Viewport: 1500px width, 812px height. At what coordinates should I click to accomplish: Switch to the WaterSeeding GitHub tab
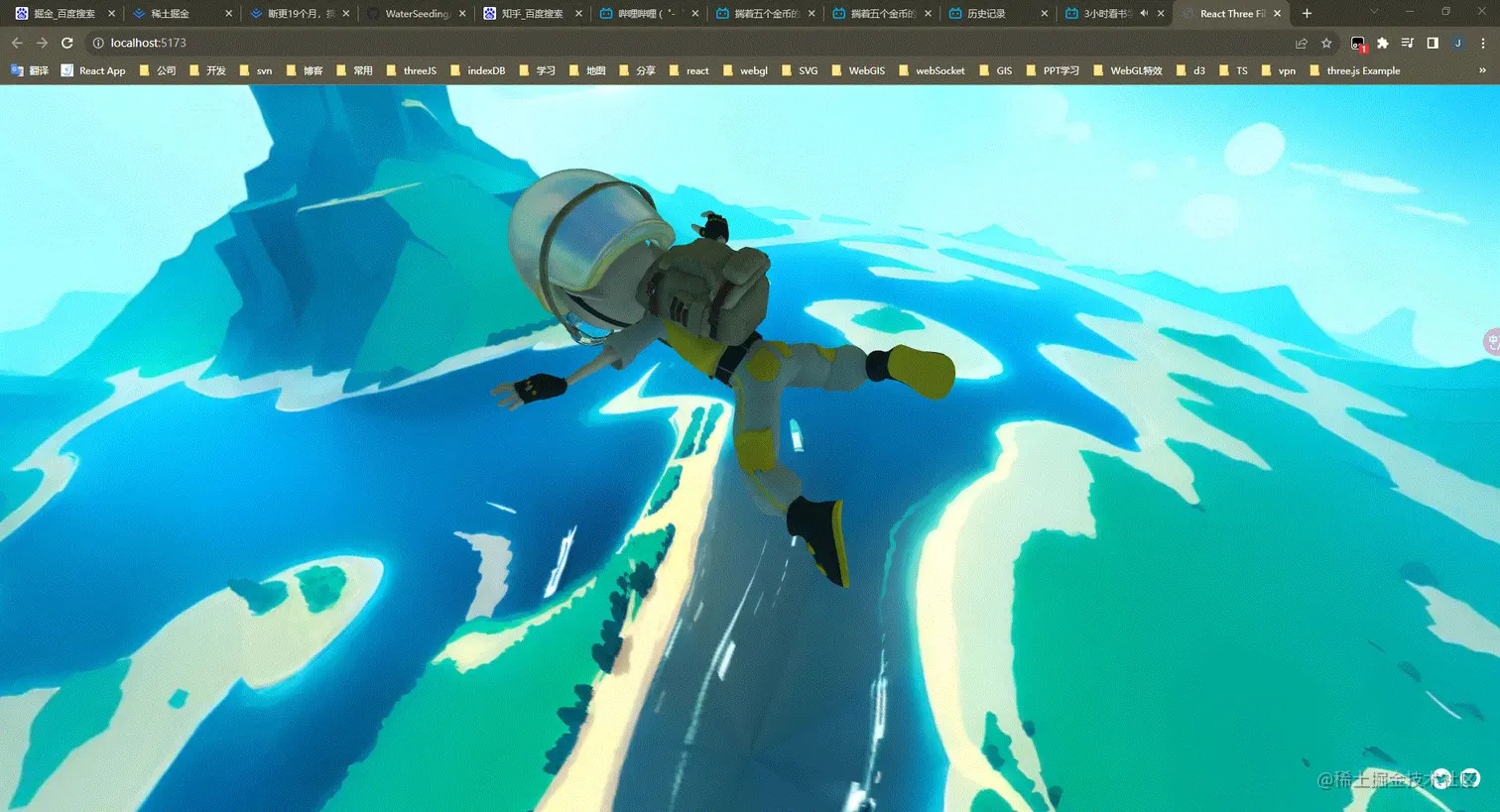coord(416,14)
